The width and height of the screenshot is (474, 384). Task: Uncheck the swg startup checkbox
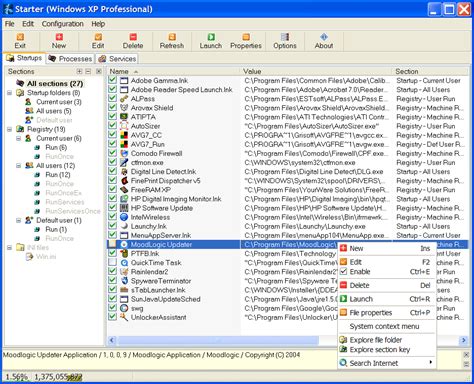pos(112,308)
